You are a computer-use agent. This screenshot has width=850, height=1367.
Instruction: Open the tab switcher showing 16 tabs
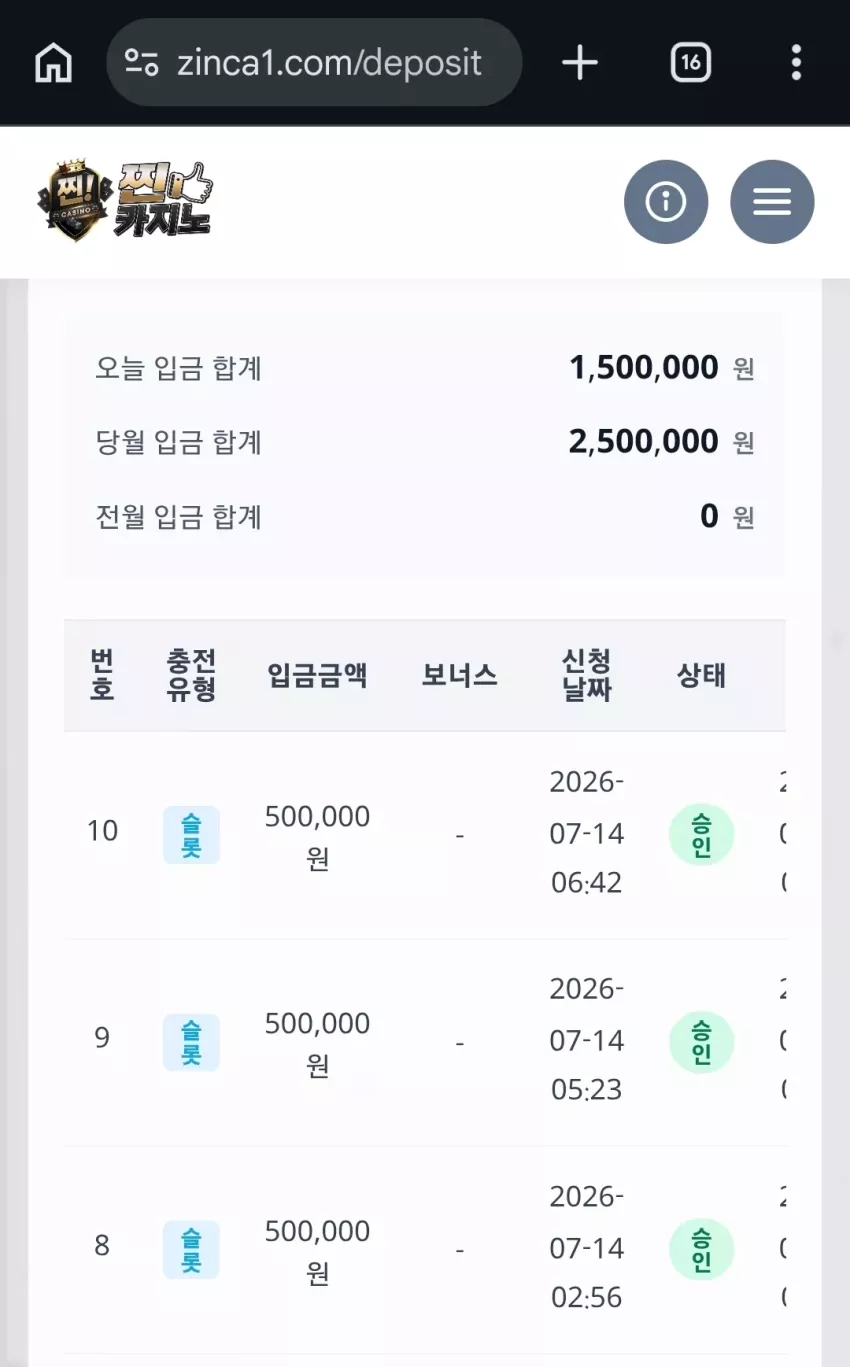(x=690, y=63)
